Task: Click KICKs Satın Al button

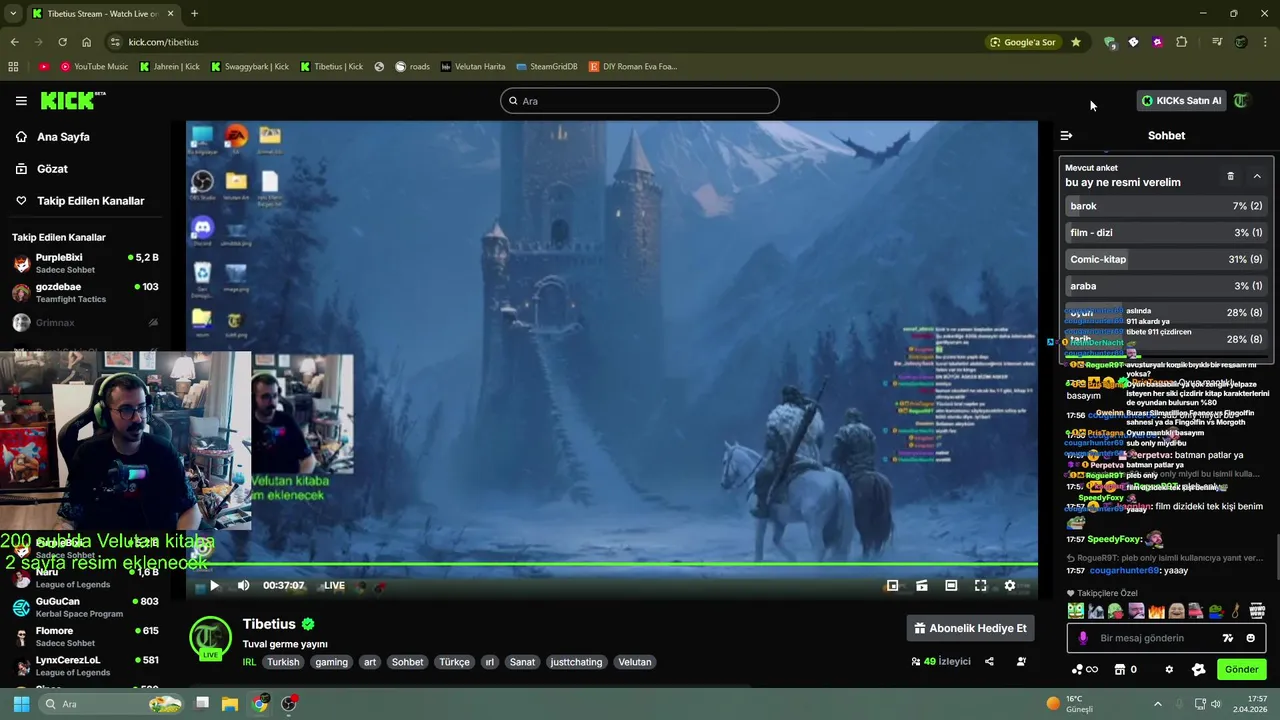Action: [x=1181, y=101]
